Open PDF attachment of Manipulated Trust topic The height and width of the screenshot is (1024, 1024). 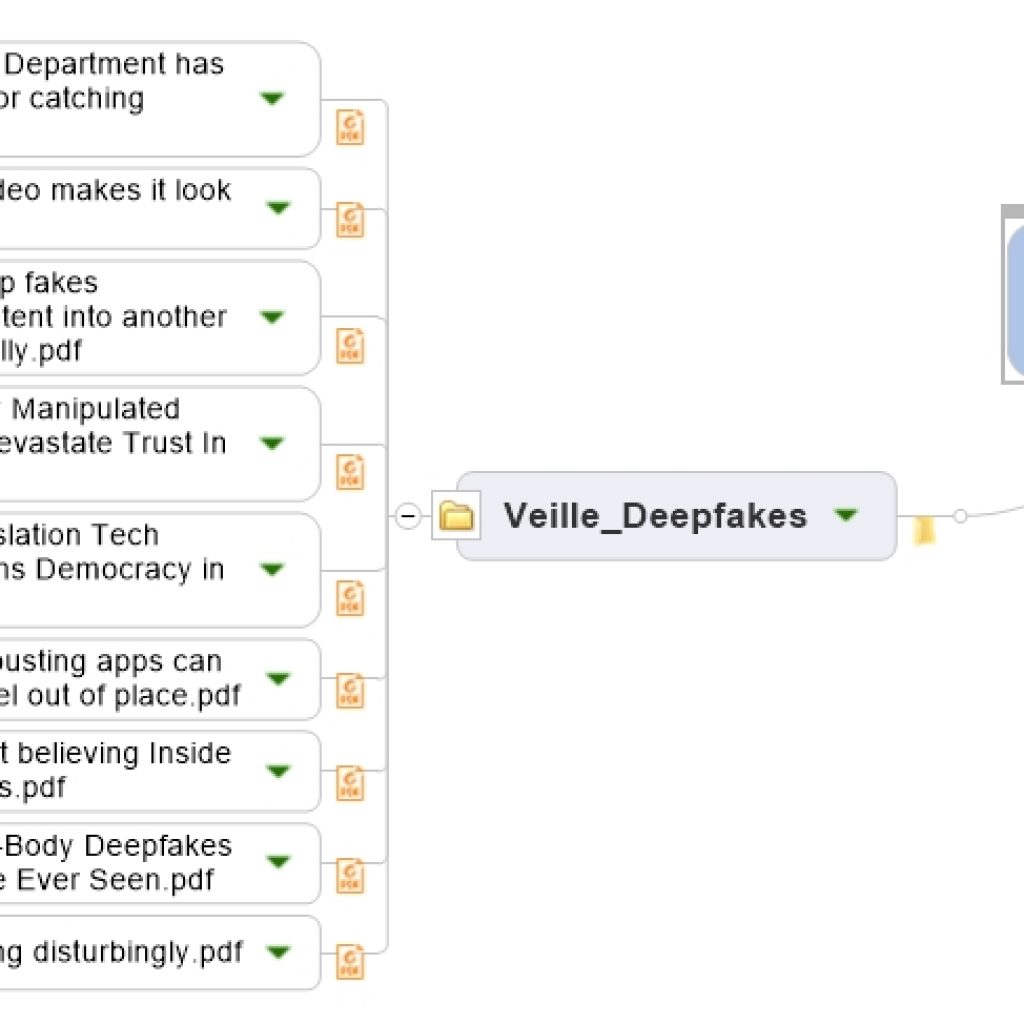350,472
